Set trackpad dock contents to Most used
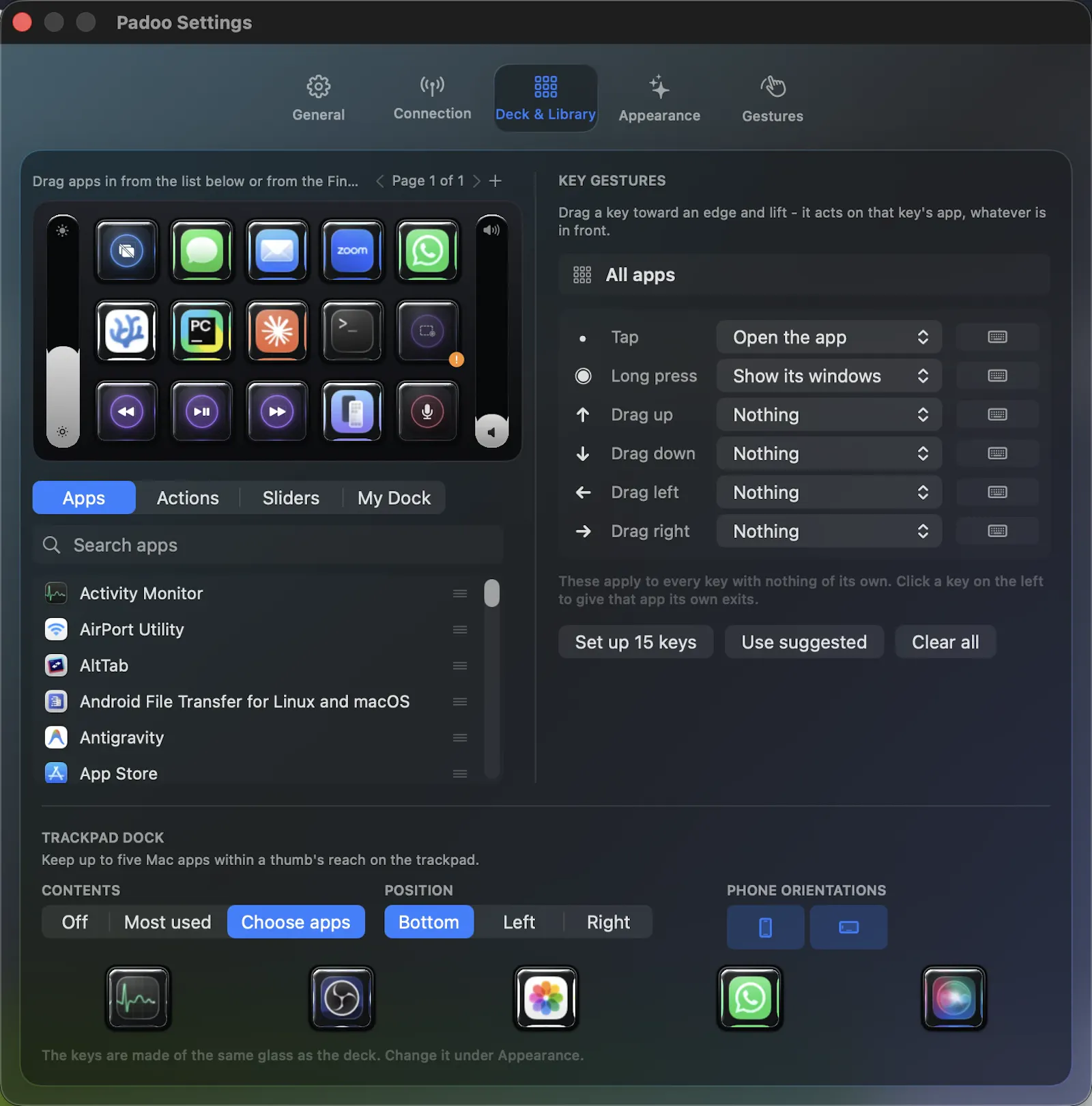The image size is (1092, 1106). coord(168,922)
